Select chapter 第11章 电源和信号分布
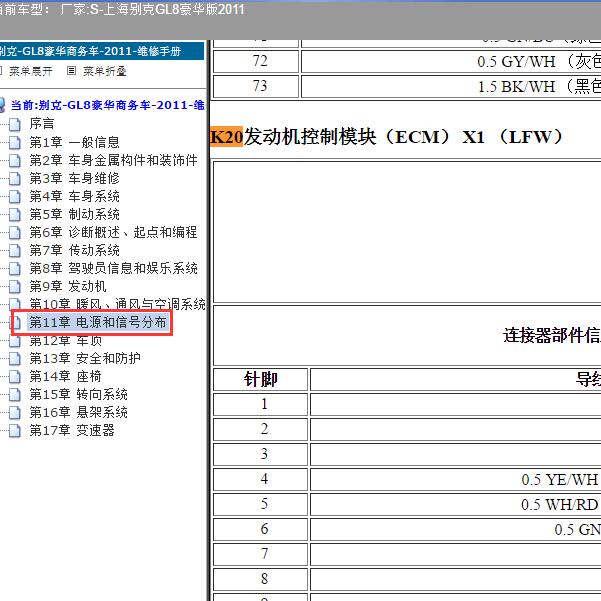Viewport: 601px width, 601px height. pos(98,322)
